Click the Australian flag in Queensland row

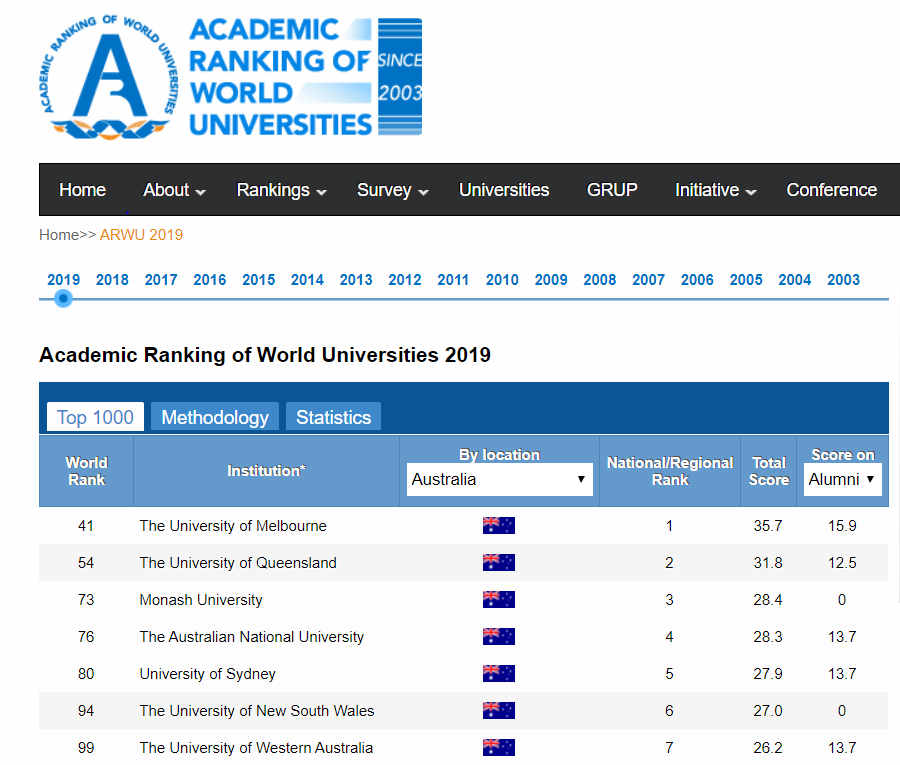coord(499,562)
